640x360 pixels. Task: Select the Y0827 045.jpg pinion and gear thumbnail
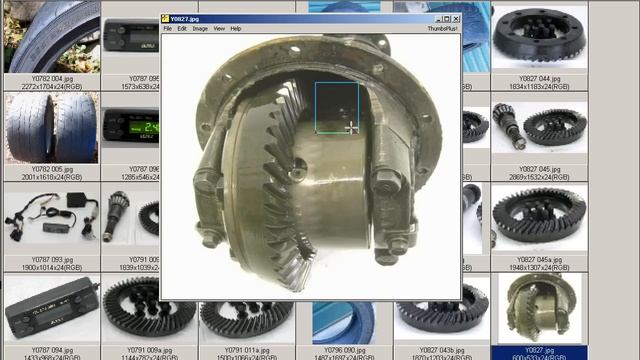point(539,128)
